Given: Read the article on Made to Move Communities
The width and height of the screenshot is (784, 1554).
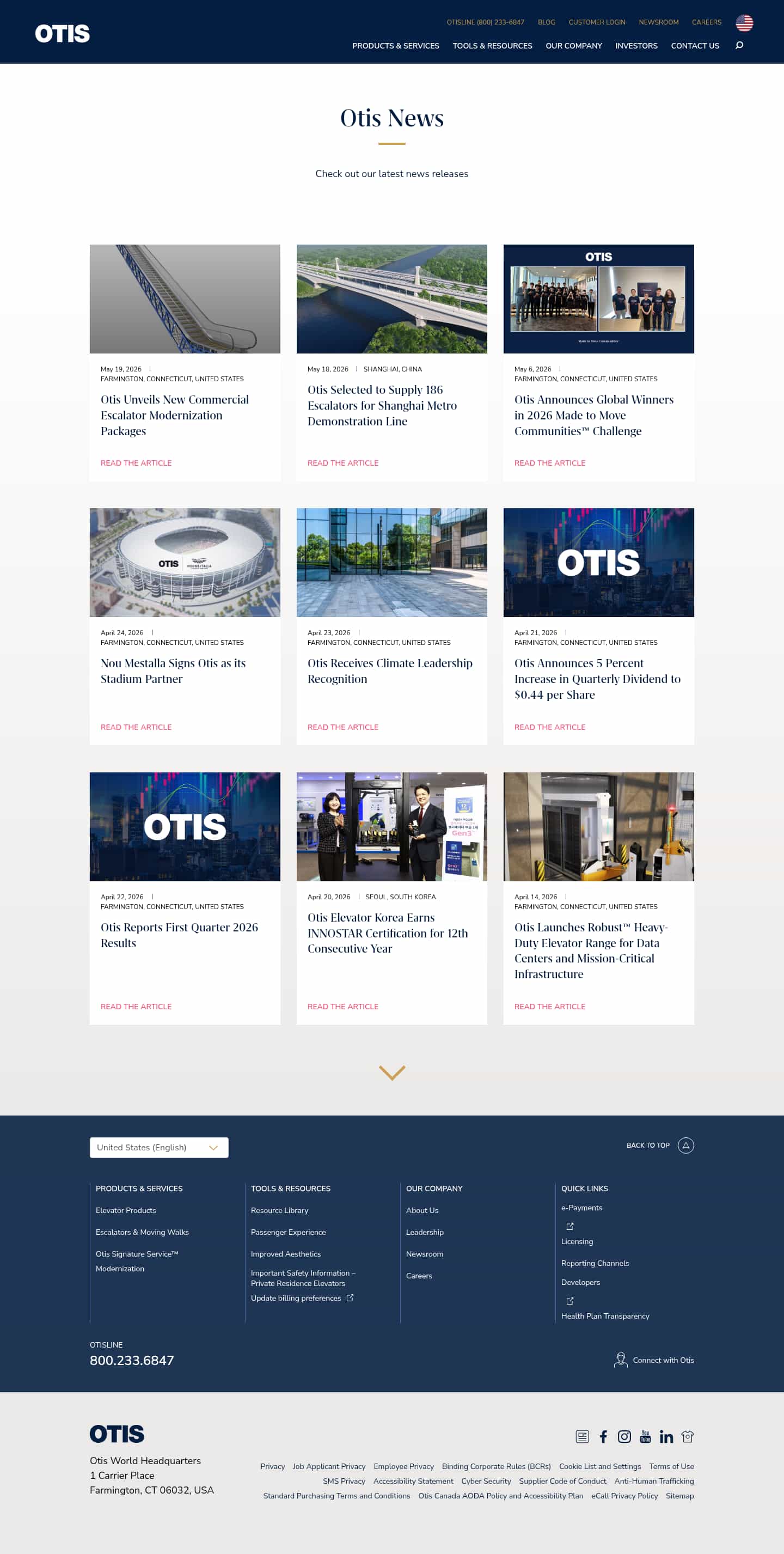Looking at the screenshot, I should (x=550, y=464).
